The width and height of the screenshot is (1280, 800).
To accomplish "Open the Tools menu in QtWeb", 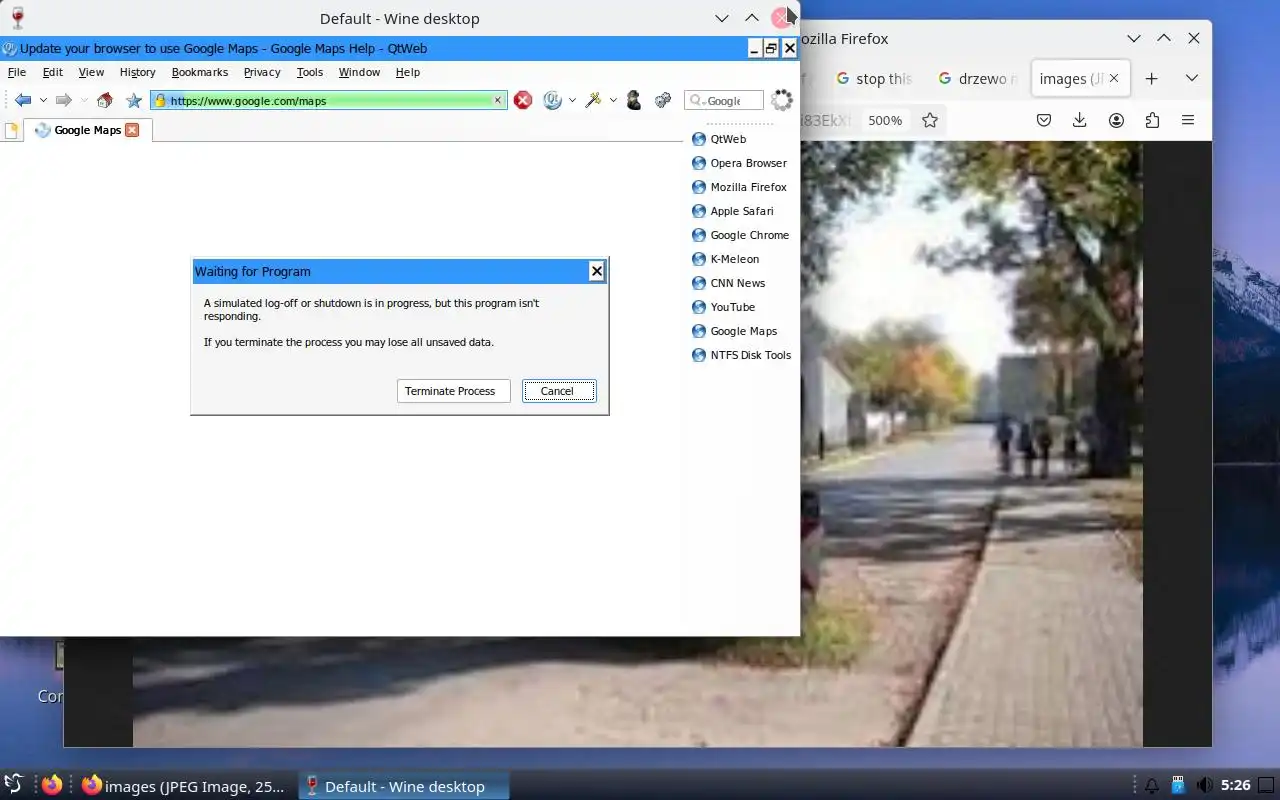I will point(310,72).
